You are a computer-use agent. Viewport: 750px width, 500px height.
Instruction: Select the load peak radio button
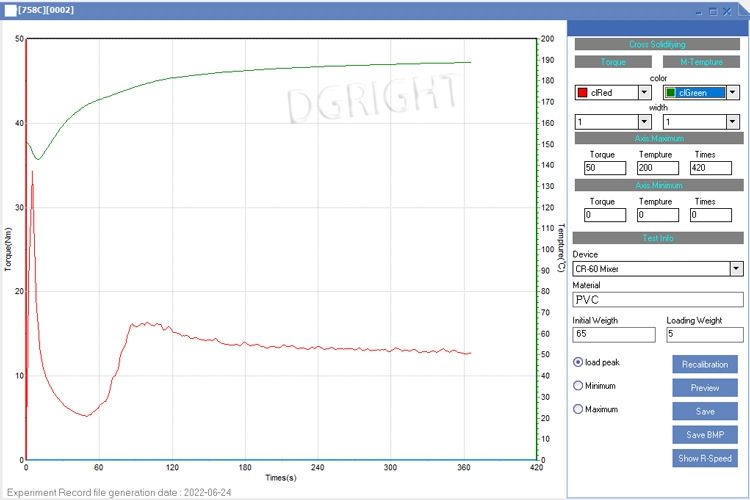[x=578, y=362]
